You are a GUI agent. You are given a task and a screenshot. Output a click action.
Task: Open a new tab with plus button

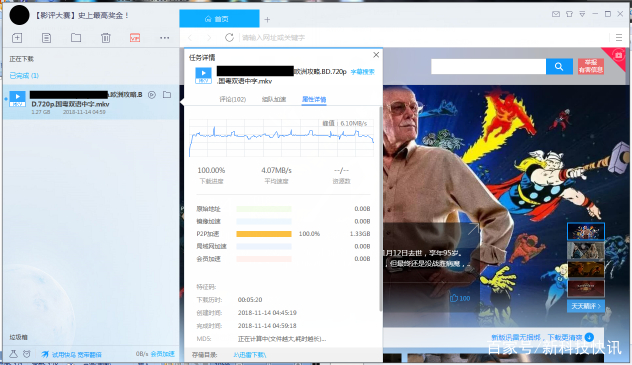[267, 19]
